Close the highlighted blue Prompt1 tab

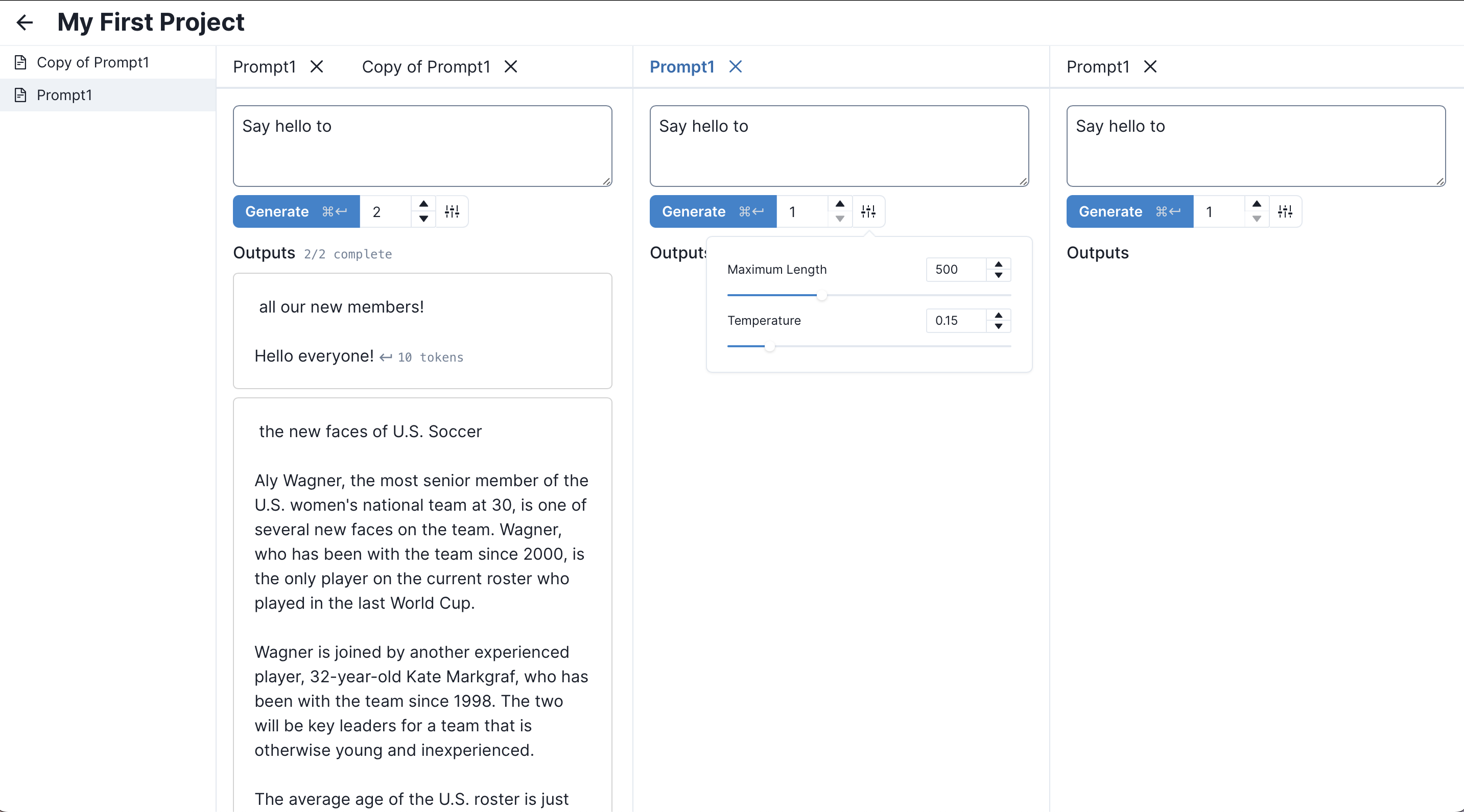click(x=736, y=67)
